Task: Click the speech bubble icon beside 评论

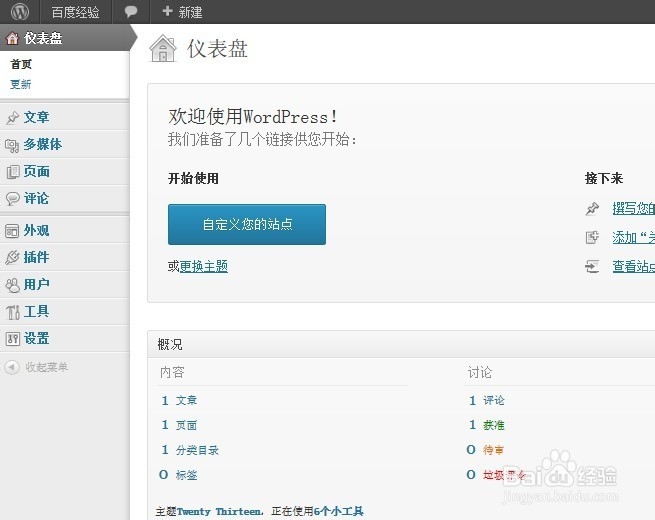Action: coord(13,199)
